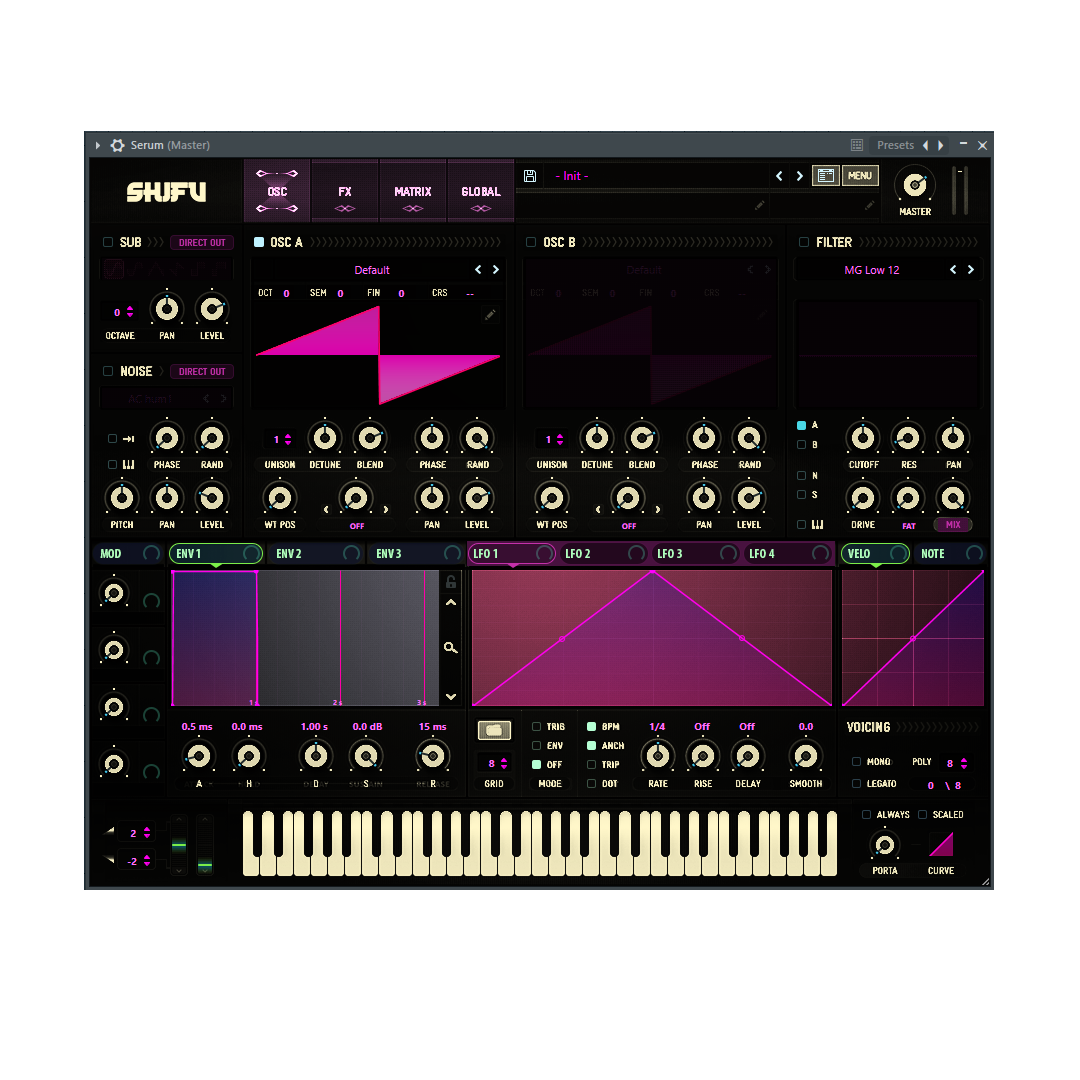This screenshot has width=1080, height=1080.
Task: Click the lock icon in the envelope display
Action: click(451, 581)
